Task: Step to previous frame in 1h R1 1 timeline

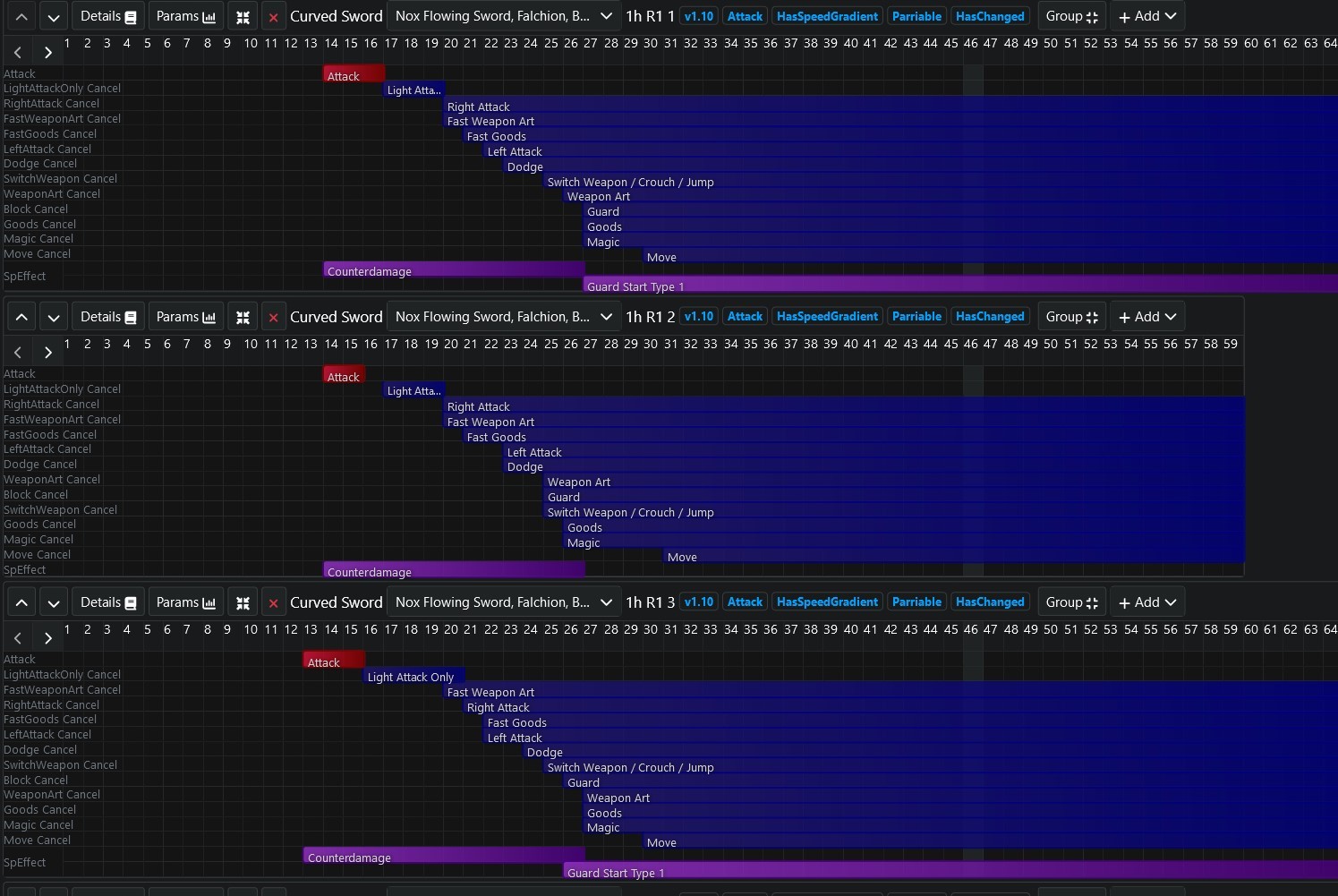Action: tap(18, 52)
